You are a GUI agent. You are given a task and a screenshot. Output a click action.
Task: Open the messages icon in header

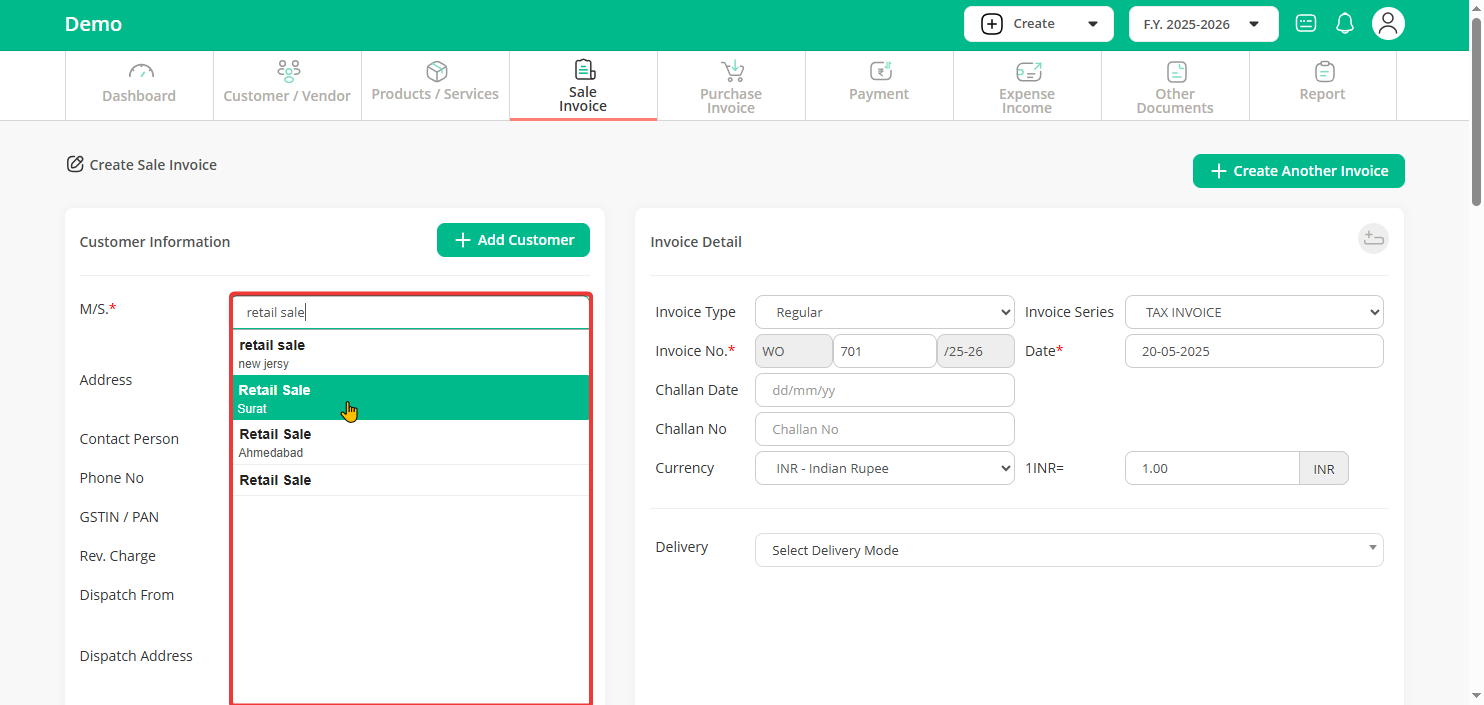[x=1305, y=24]
